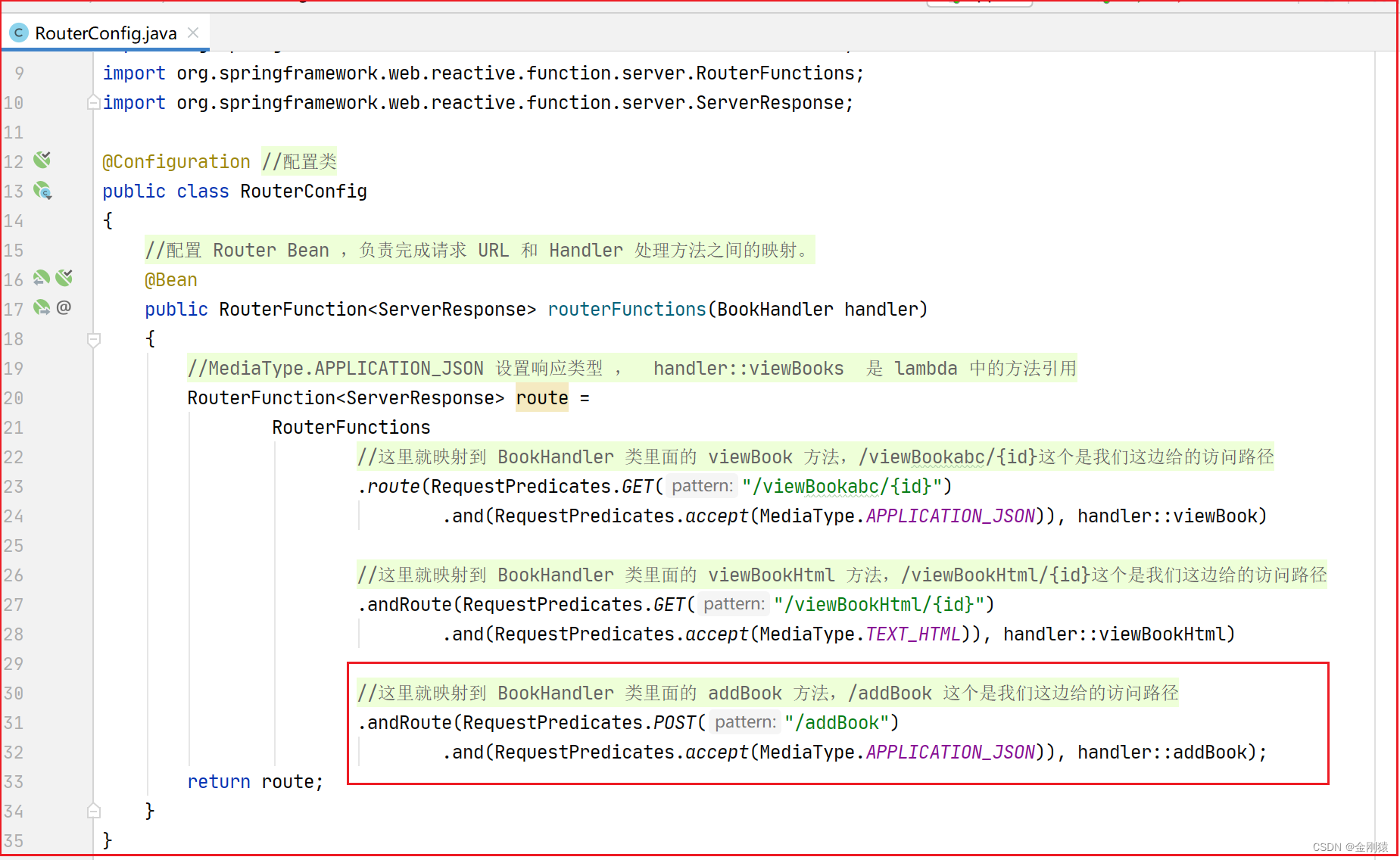The width and height of the screenshot is (1400, 860).
Task: Click APPLICATION_JSON on line 32
Action: tap(950, 752)
